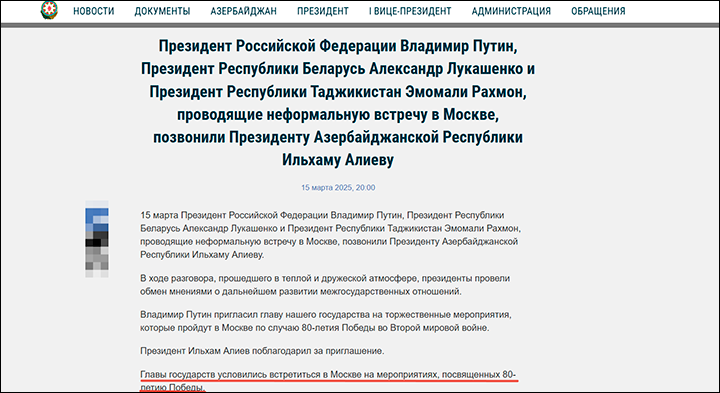The width and height of the screenshot is (720, 393).
Task: Open the АДМИНИСТРАЦИЯ menu item
Action: tap(511, 11)
